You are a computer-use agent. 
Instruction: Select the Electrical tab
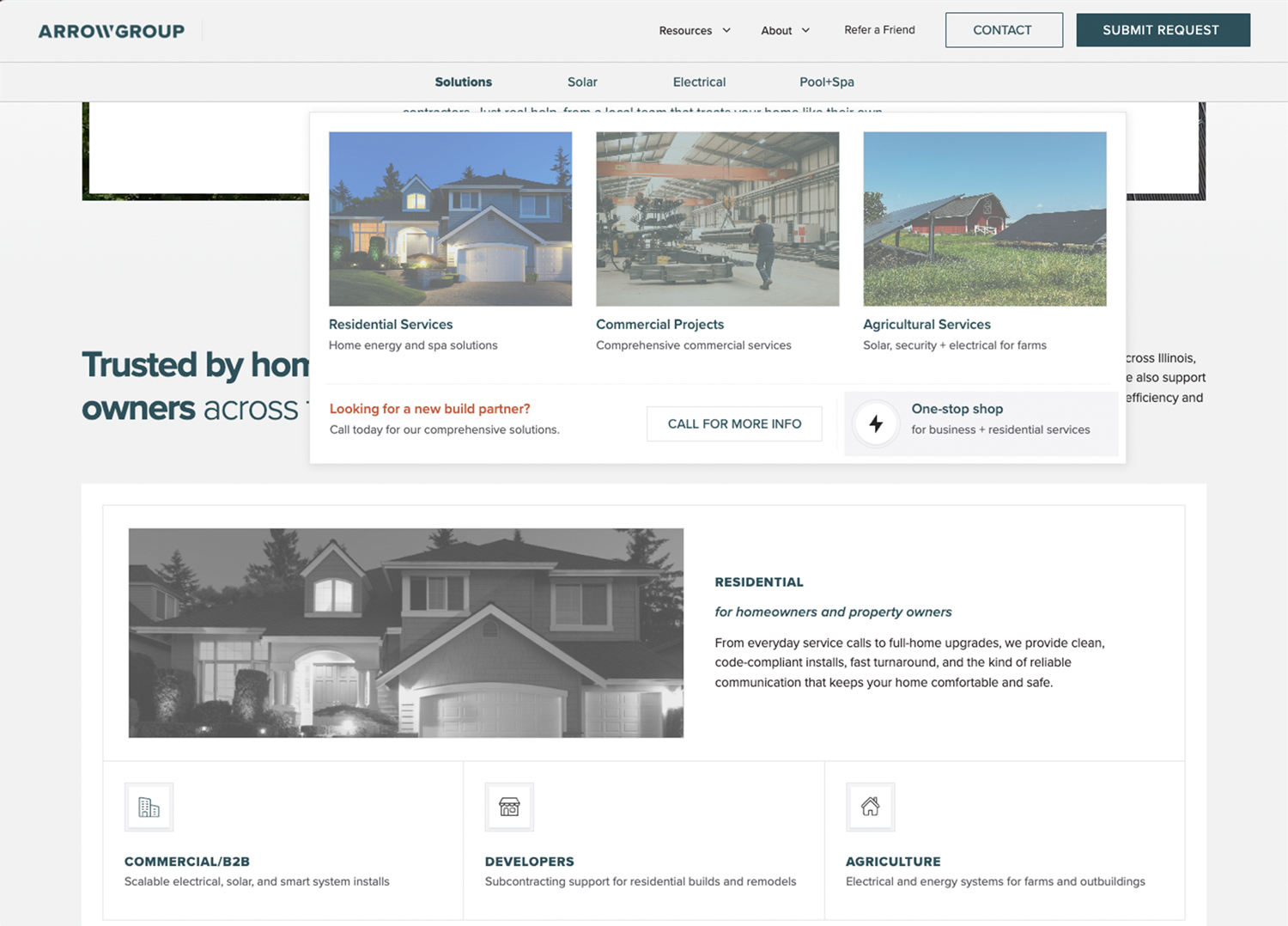point(699,82)
